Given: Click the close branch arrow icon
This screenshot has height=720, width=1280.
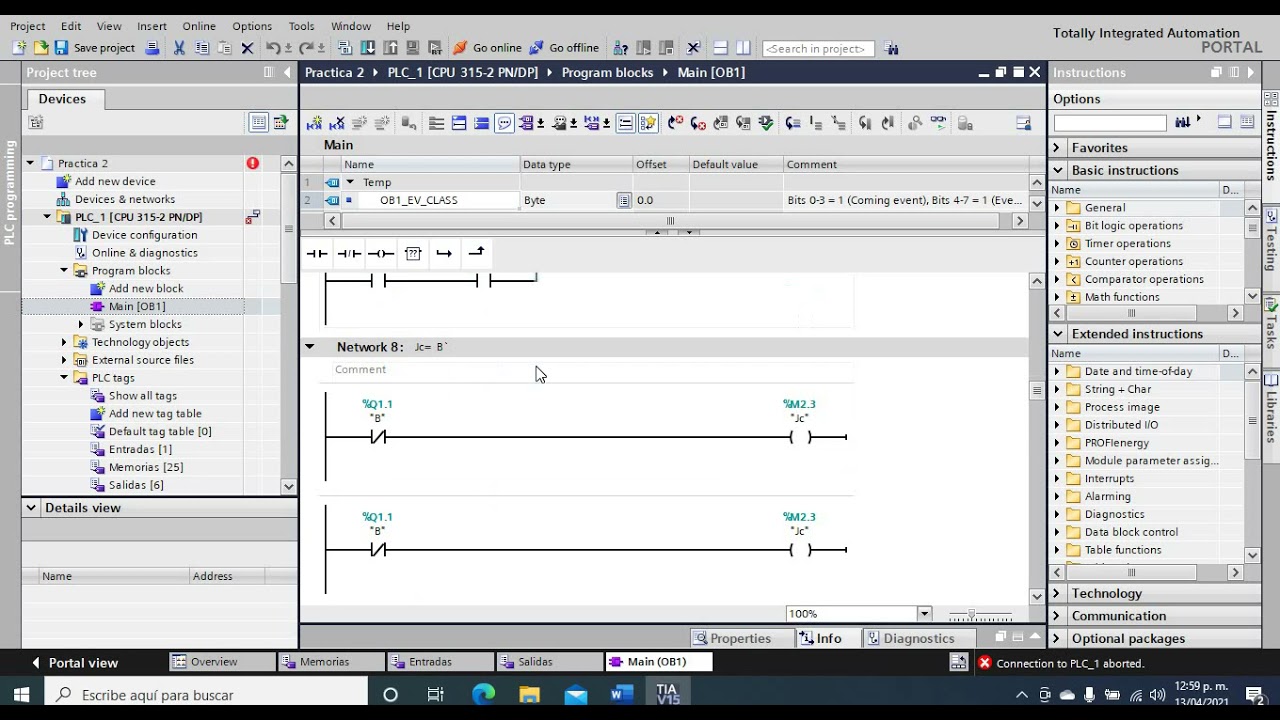Looking at the screenshot, I should (x=477, y=254).
